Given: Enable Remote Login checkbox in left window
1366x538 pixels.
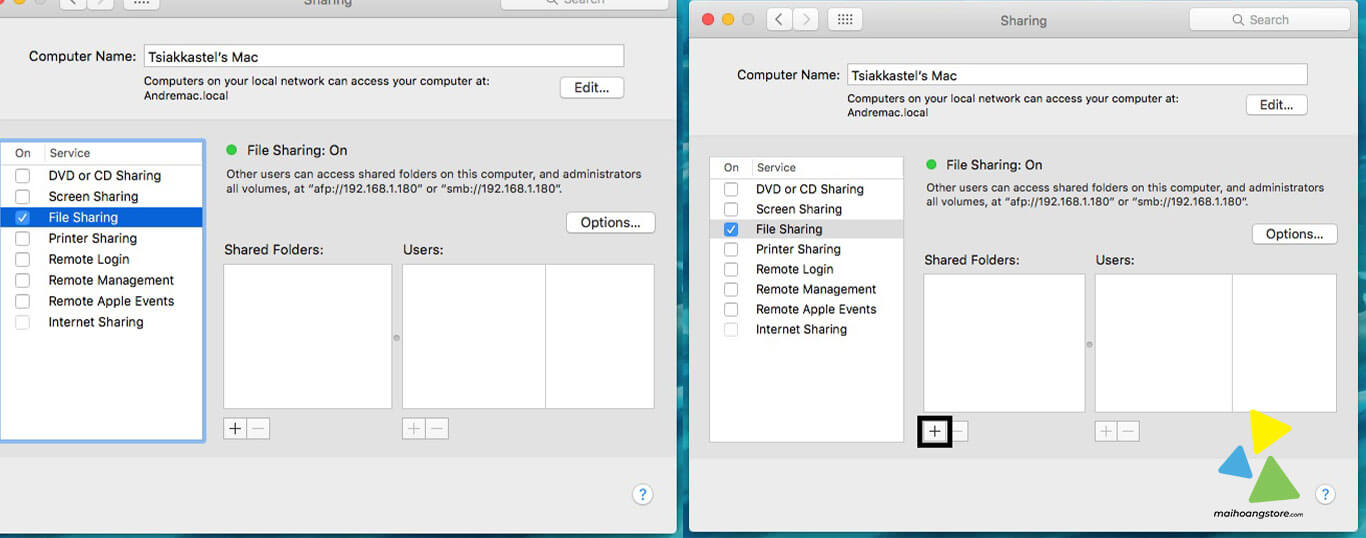Looking at the screenshot, I should (x=23, y=260).
